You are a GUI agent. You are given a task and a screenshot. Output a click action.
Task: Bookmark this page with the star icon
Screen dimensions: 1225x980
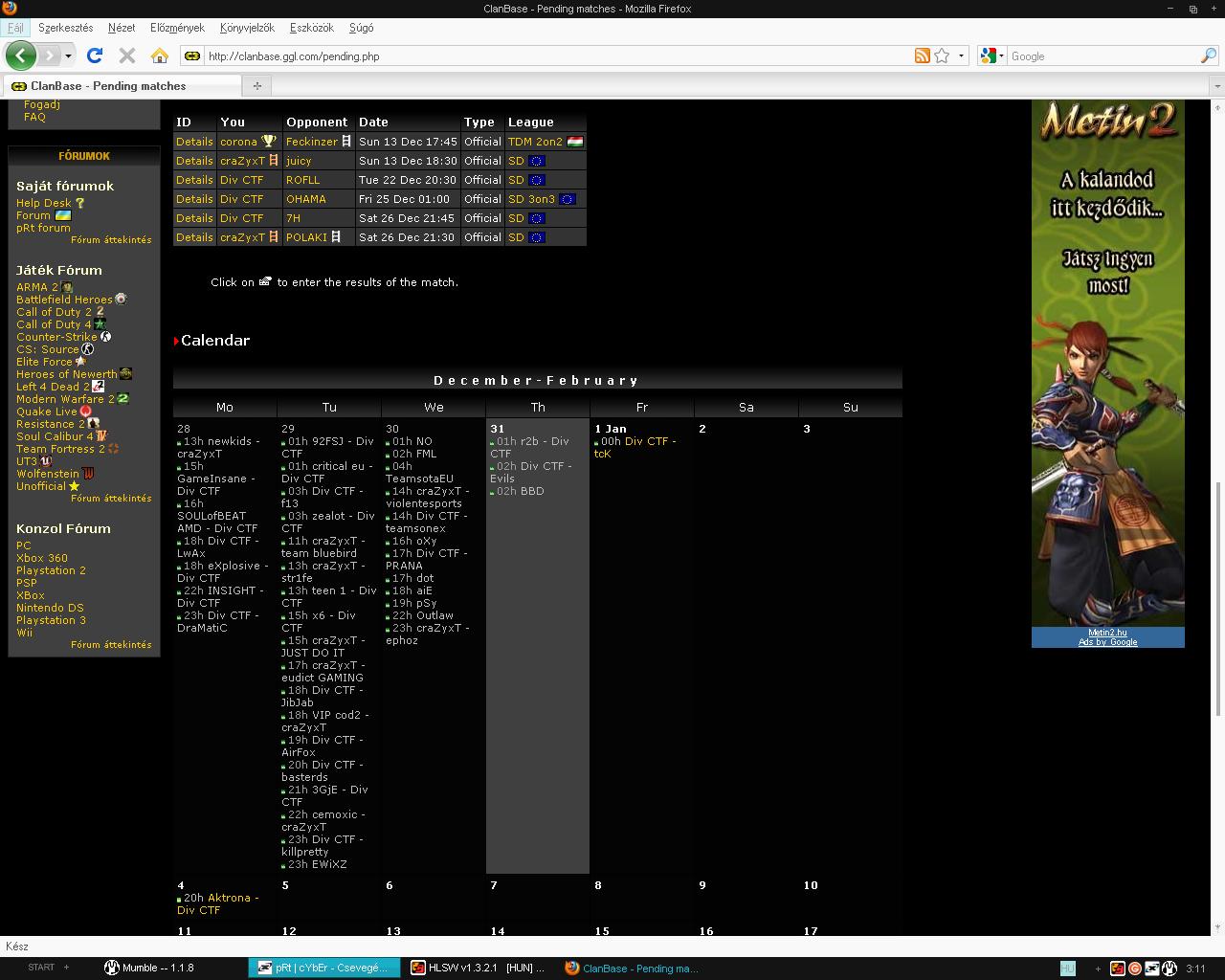click(942, 56)
